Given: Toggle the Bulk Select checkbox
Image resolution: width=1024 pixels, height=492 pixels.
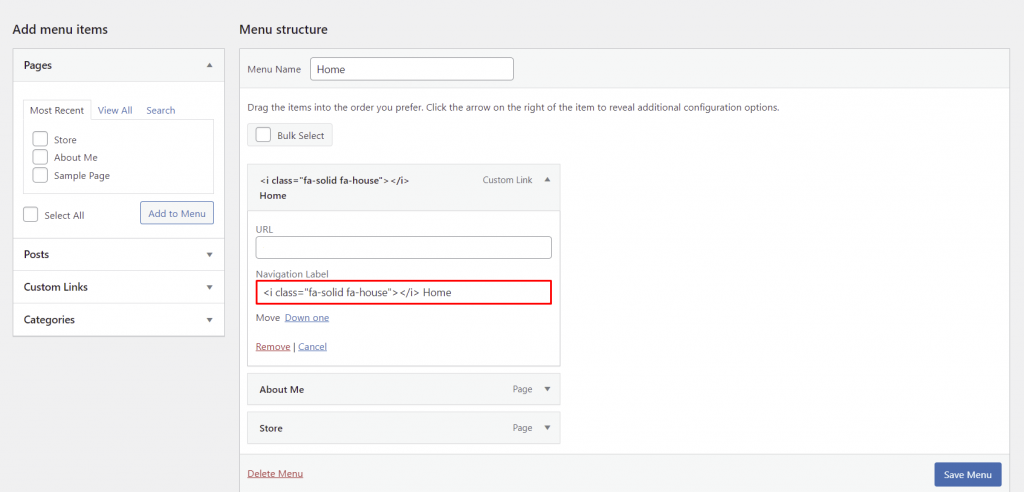Looking at the screenshot, I should (264, 135).
